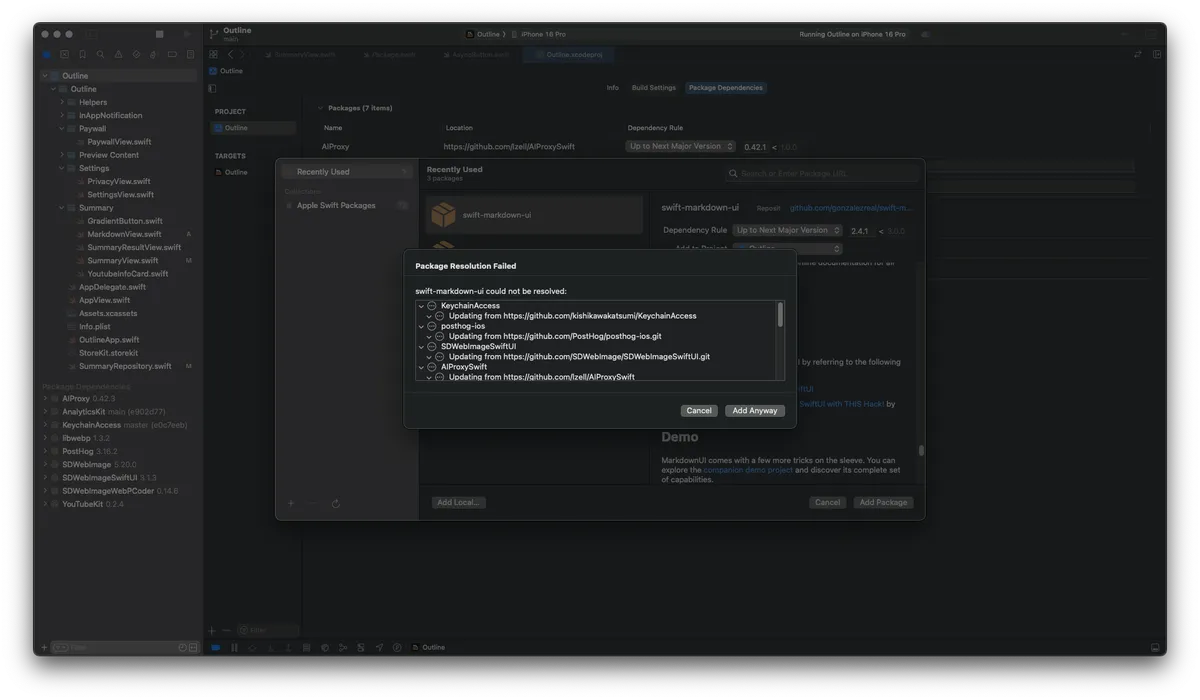
Task: Collapse the Paywall folder
Action: [61, 129]
